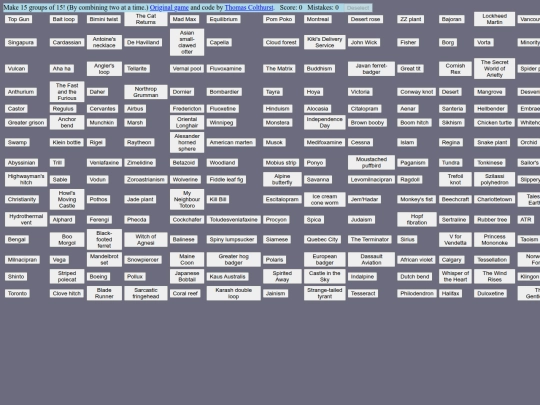Choose the ZZ plant tile
Viewport: 540px width, 405px height.
411,19
